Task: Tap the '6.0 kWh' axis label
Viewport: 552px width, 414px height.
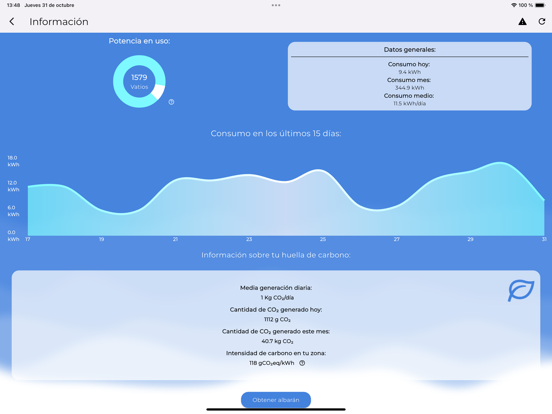Action: (13, 211)
